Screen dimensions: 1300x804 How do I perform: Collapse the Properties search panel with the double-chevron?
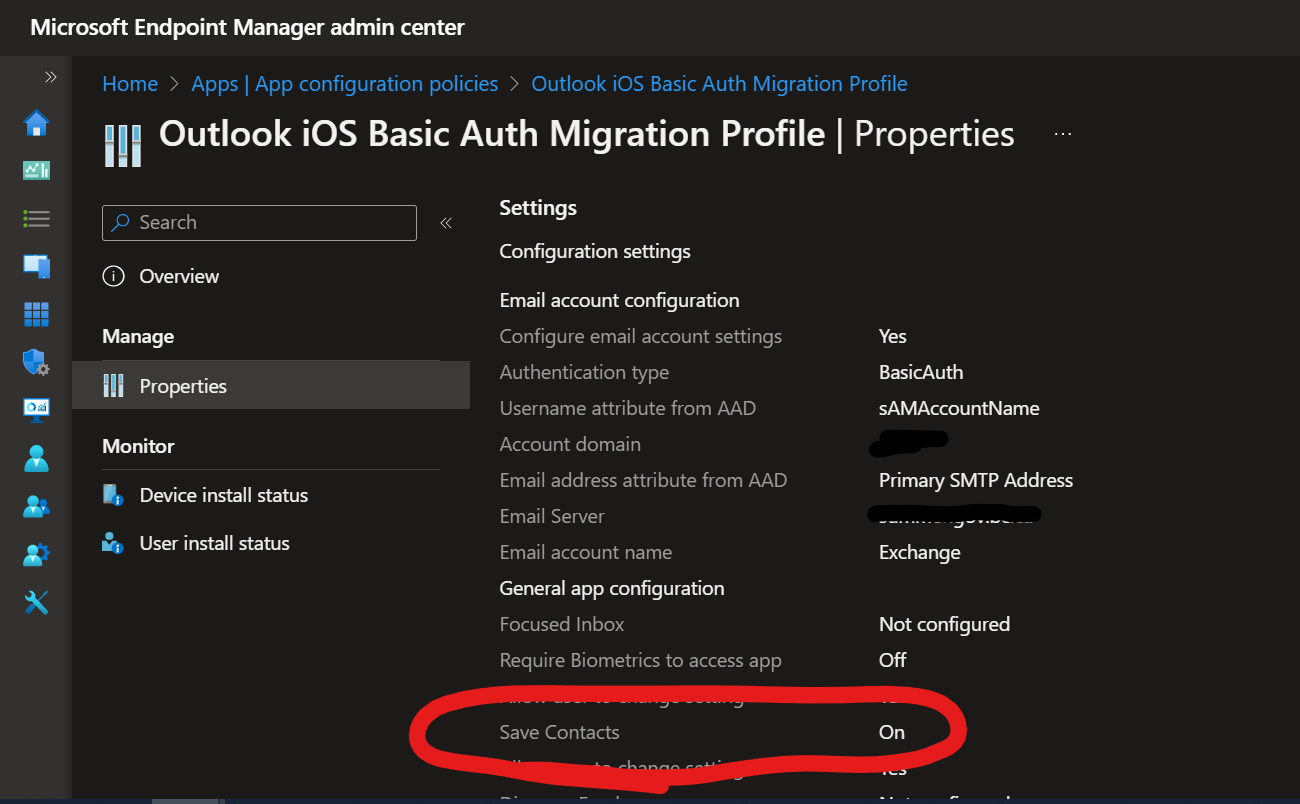pyautogui.click(x=446, y=224)
